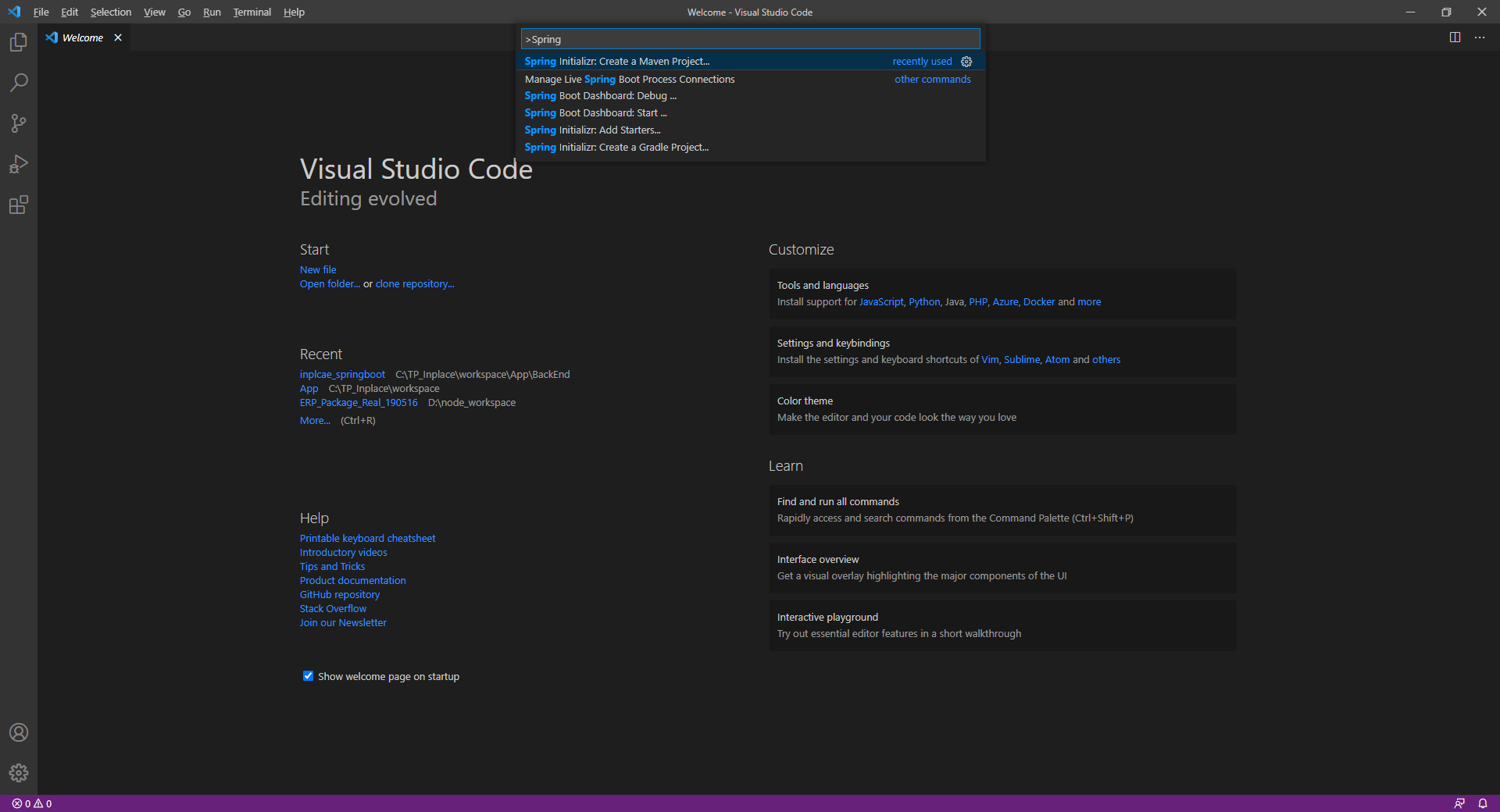This screenshot has height=812, width=1500.
Task: Open the Edit menu
Action: (x=70, y=12)
